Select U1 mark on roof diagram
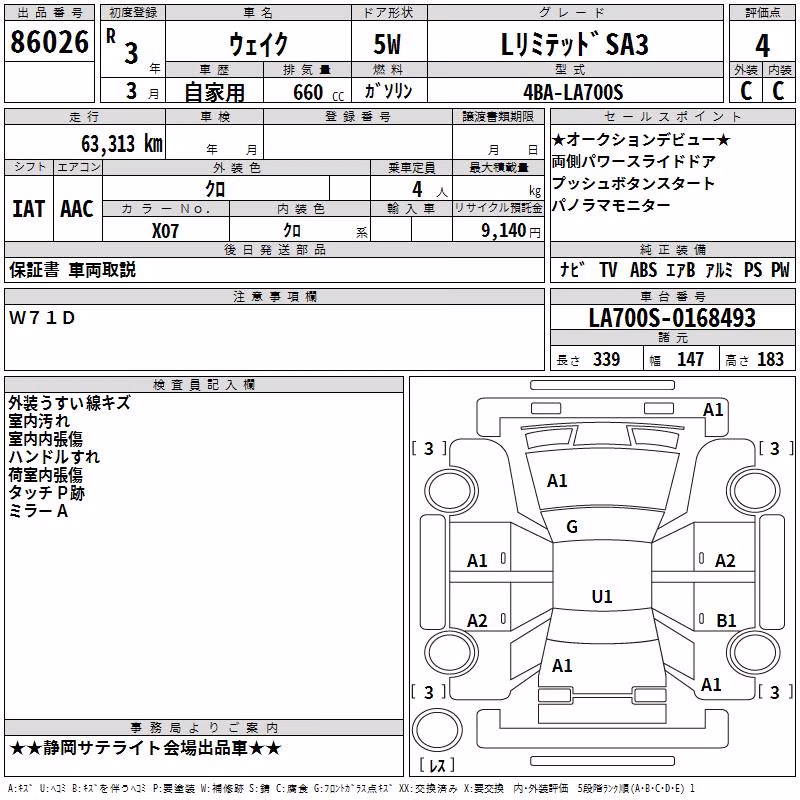 602,596
